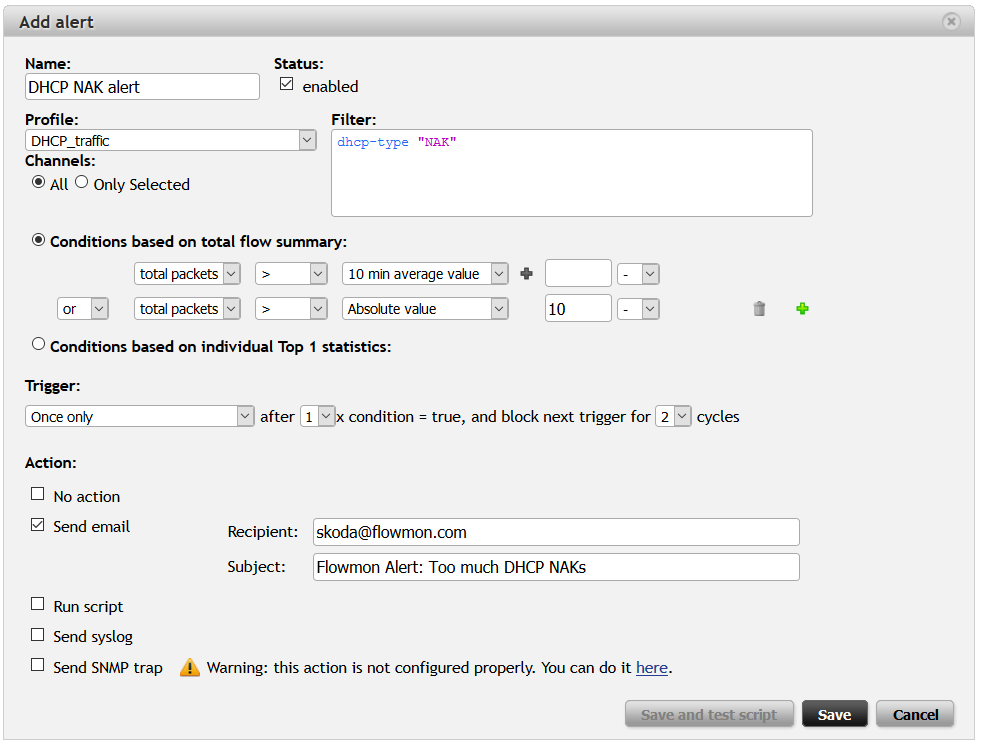Uncheck the enabled status checkbox

pos(287,84)
